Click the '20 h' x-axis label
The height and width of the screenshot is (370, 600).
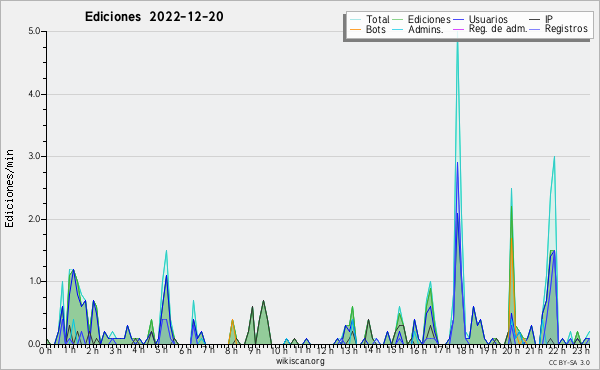(510, 351)
